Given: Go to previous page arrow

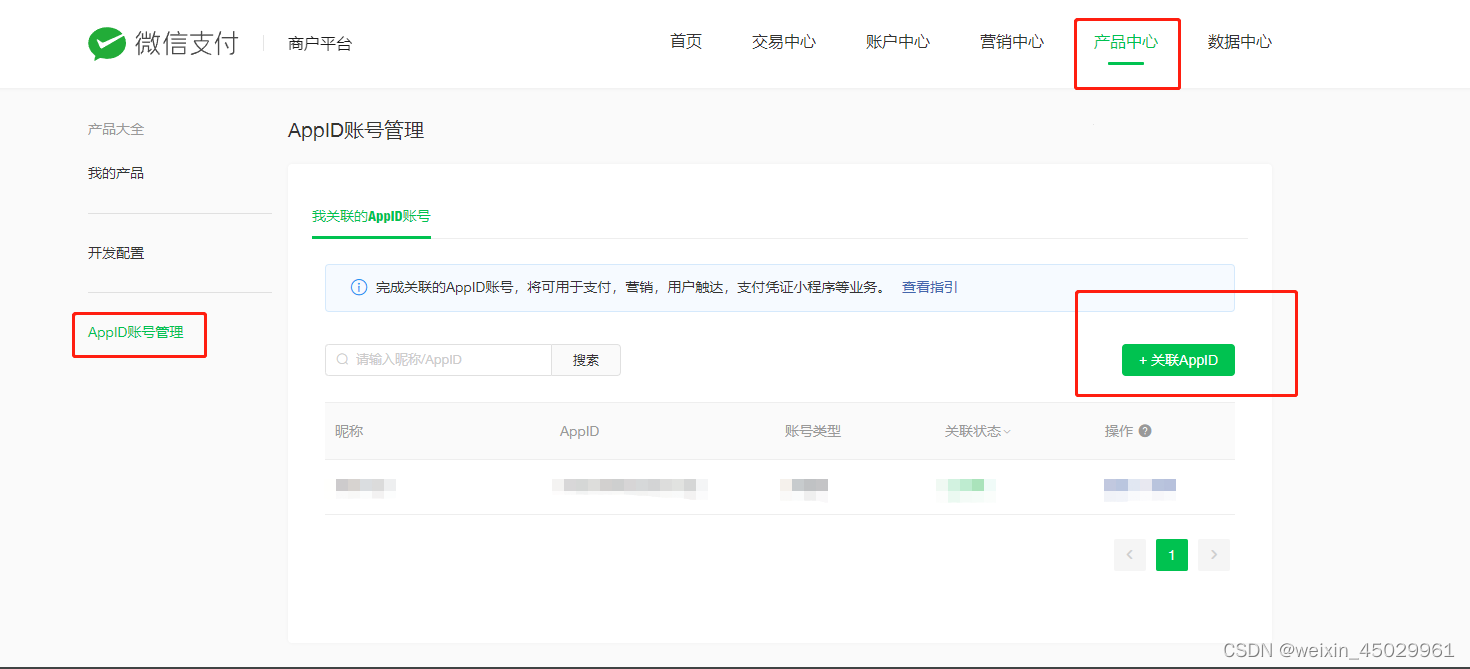Looking at the screenshot, I should [1130, 555].
